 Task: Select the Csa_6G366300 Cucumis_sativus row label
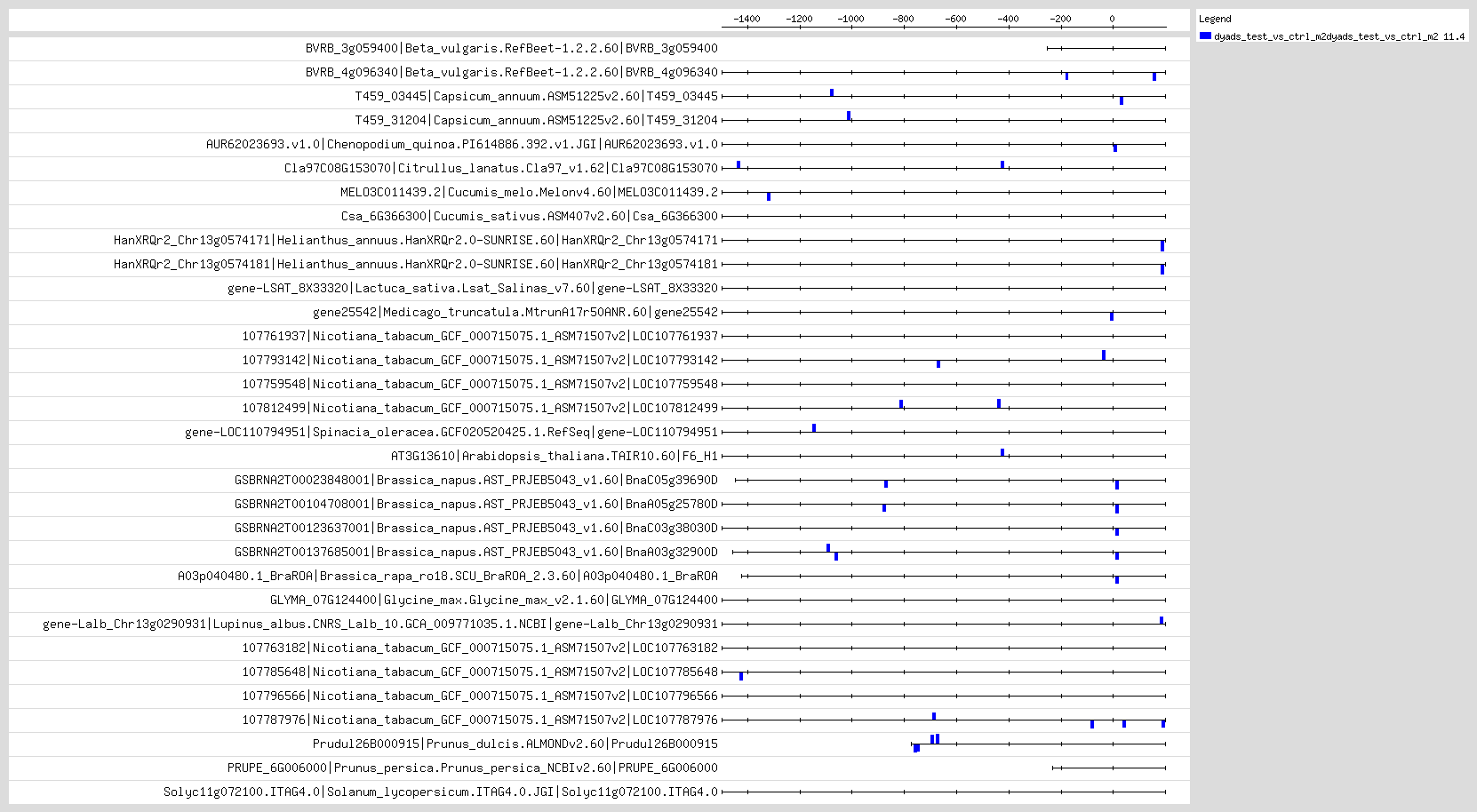coord(530,216)
